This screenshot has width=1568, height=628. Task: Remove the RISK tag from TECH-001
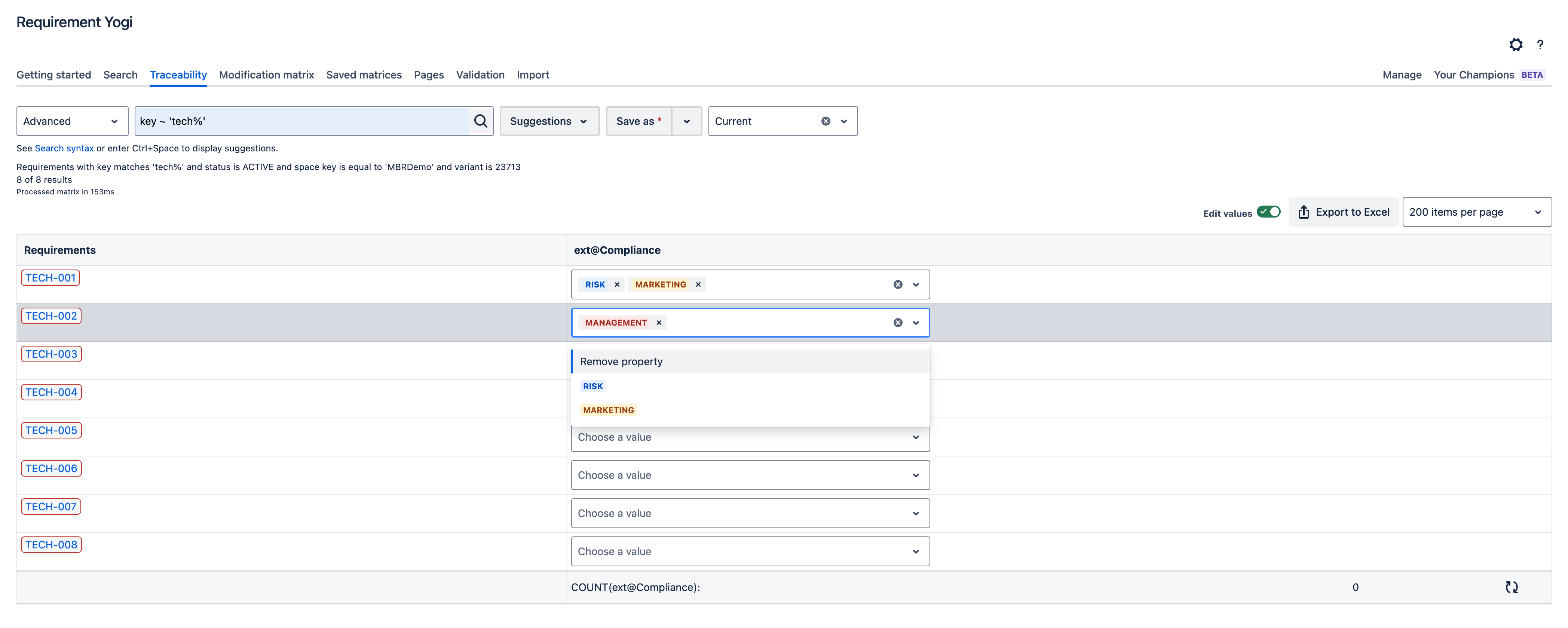[x=616, y=284]
